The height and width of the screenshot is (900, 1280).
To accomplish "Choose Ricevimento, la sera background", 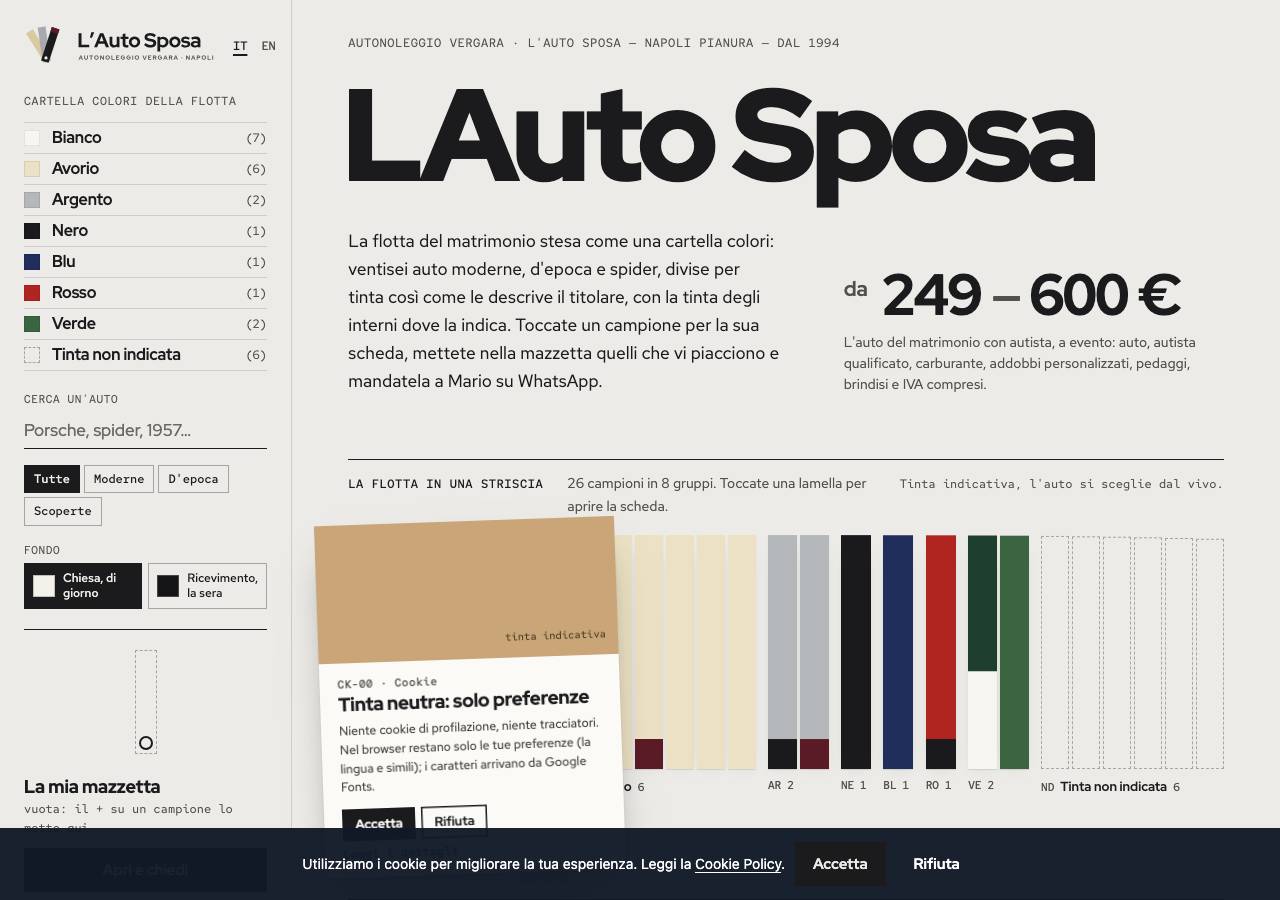I will 207,586.
